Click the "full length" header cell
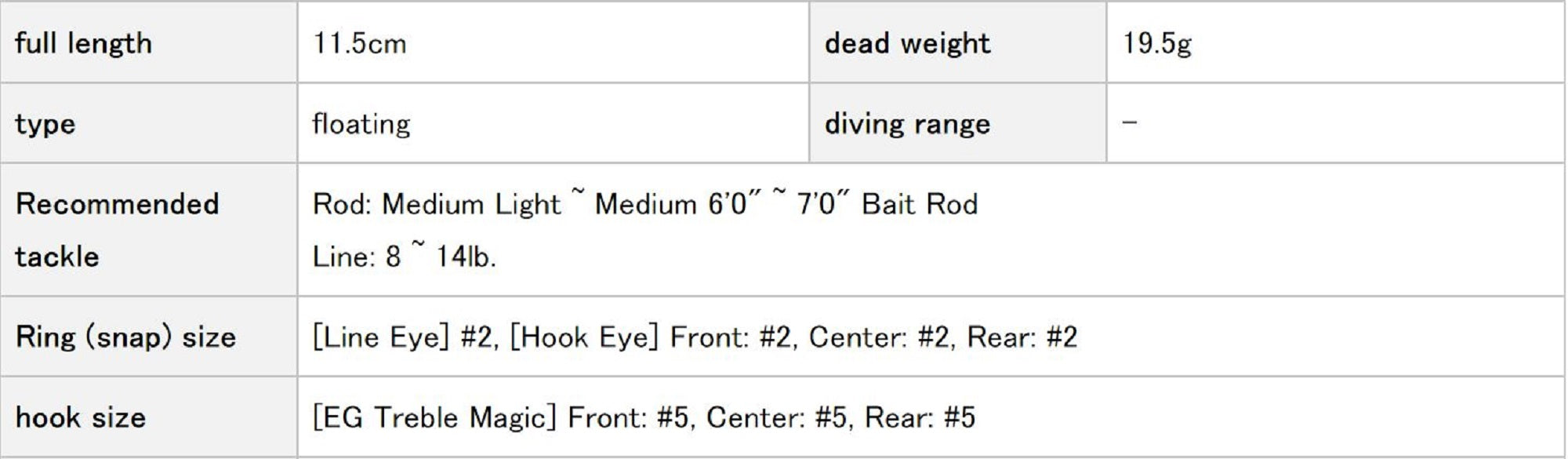This screenshot has width=1568, height=459. coord(83,43)
